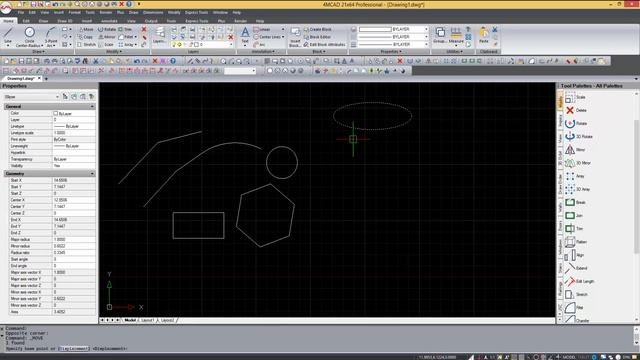Open the Format menu

(x=74, y=13)
